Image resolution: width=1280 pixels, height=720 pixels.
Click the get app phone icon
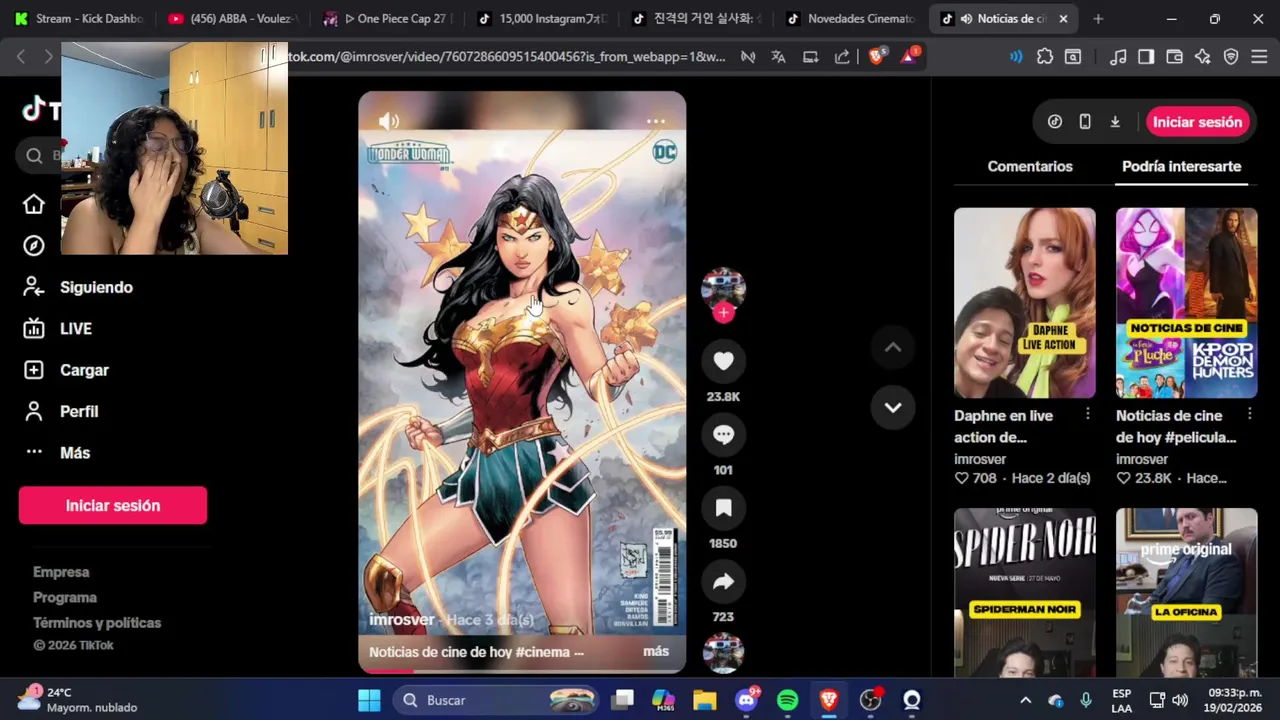coord(1085,122)
